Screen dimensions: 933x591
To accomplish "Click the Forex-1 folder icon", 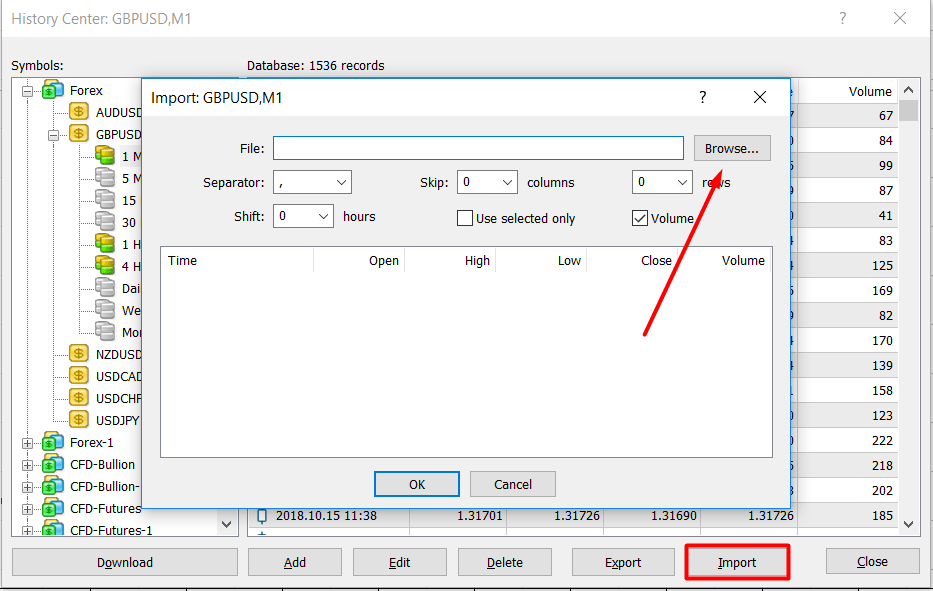I will [53, 442].
